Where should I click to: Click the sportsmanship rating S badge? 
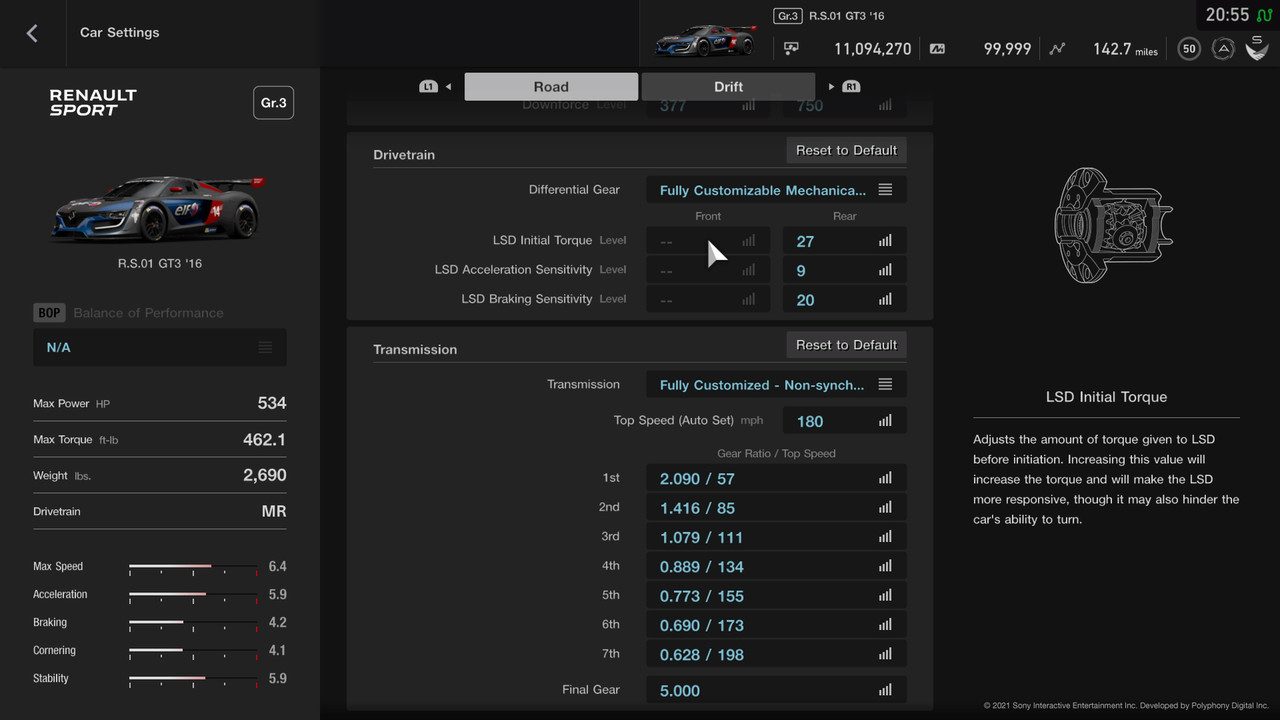tap(1257, 47)
